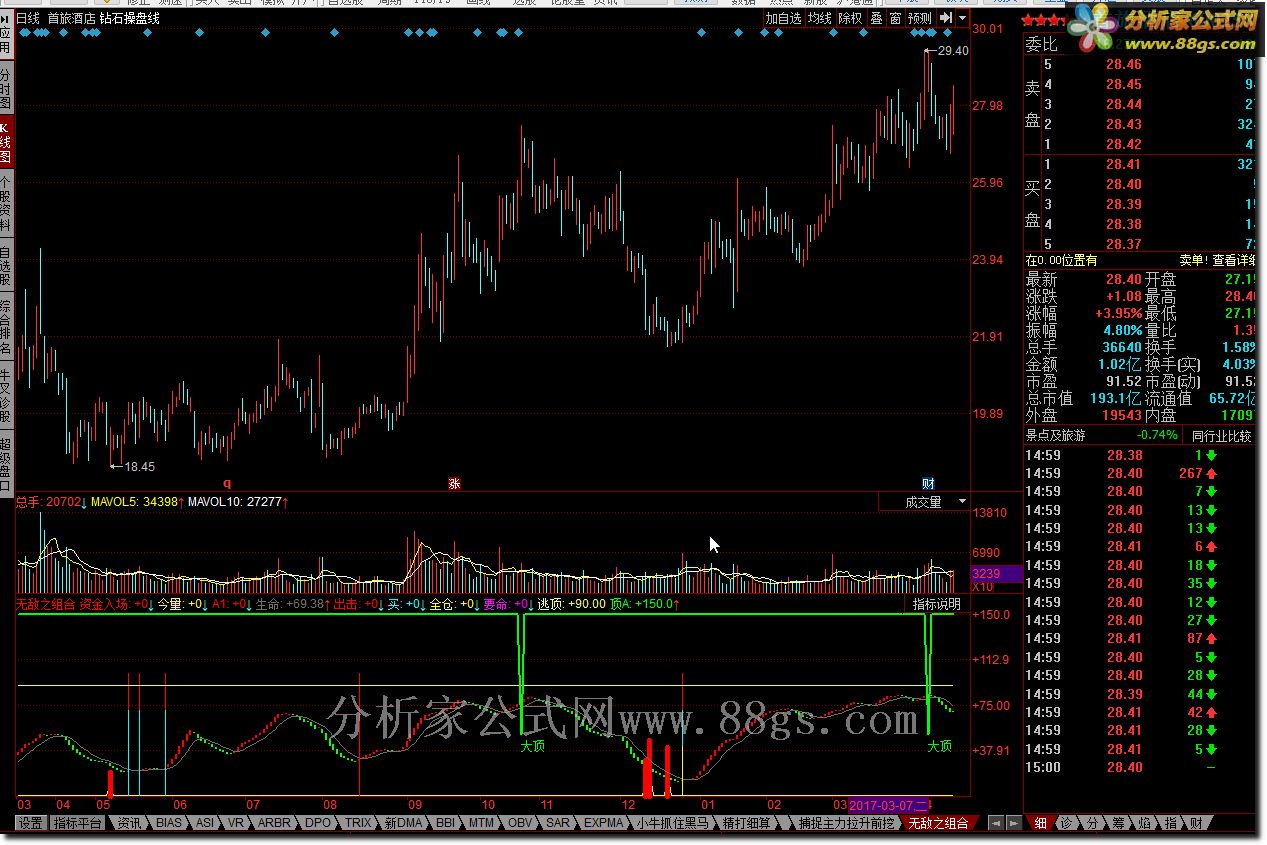Viewport: 1267px width, 845px height.
Task: Select the ASI indicator tab
Action: tap(204, 823)
